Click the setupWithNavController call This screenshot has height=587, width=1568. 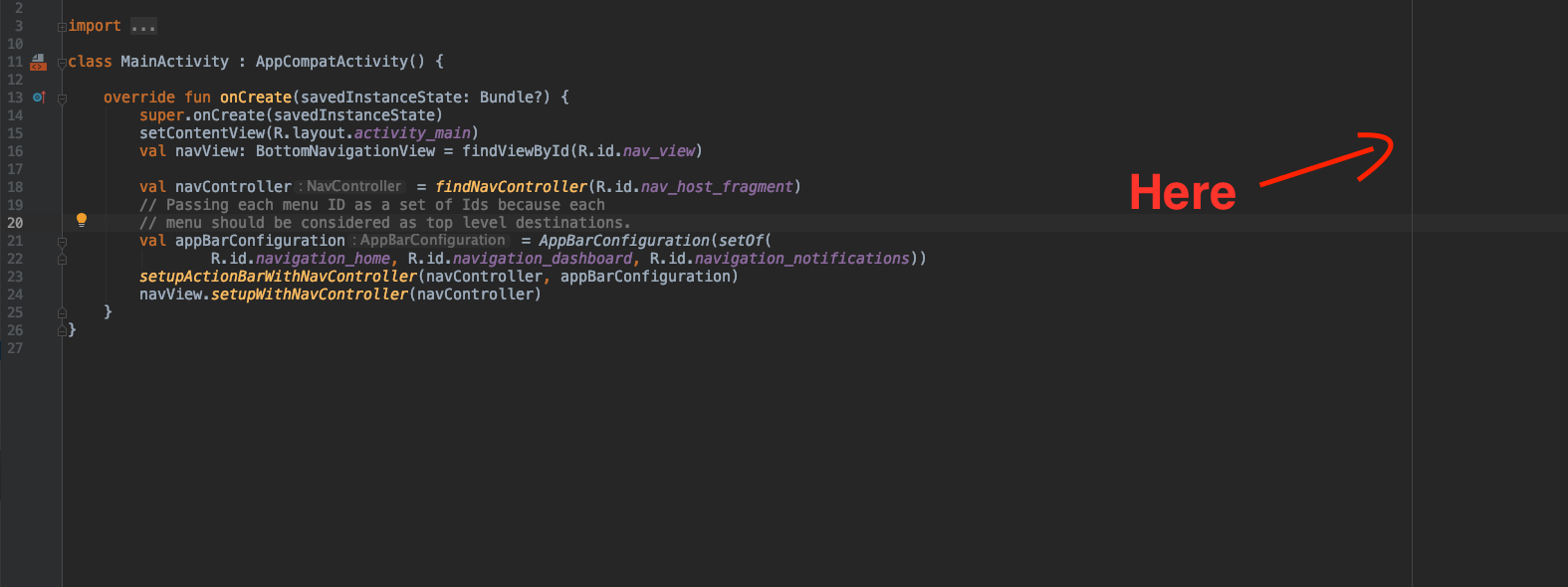[310, 294]
